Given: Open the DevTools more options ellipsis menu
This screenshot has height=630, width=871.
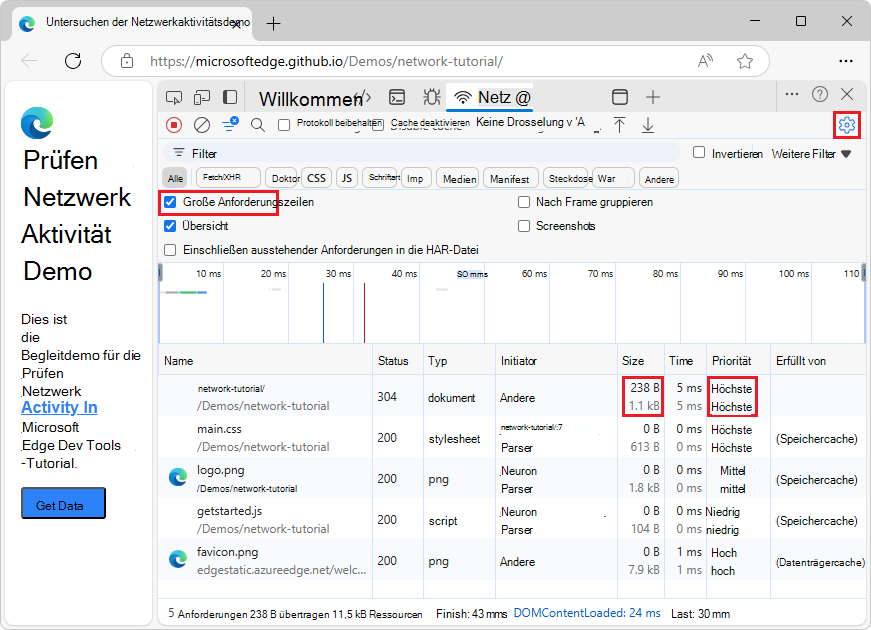Looking at the screenshot, I should 792,94.
